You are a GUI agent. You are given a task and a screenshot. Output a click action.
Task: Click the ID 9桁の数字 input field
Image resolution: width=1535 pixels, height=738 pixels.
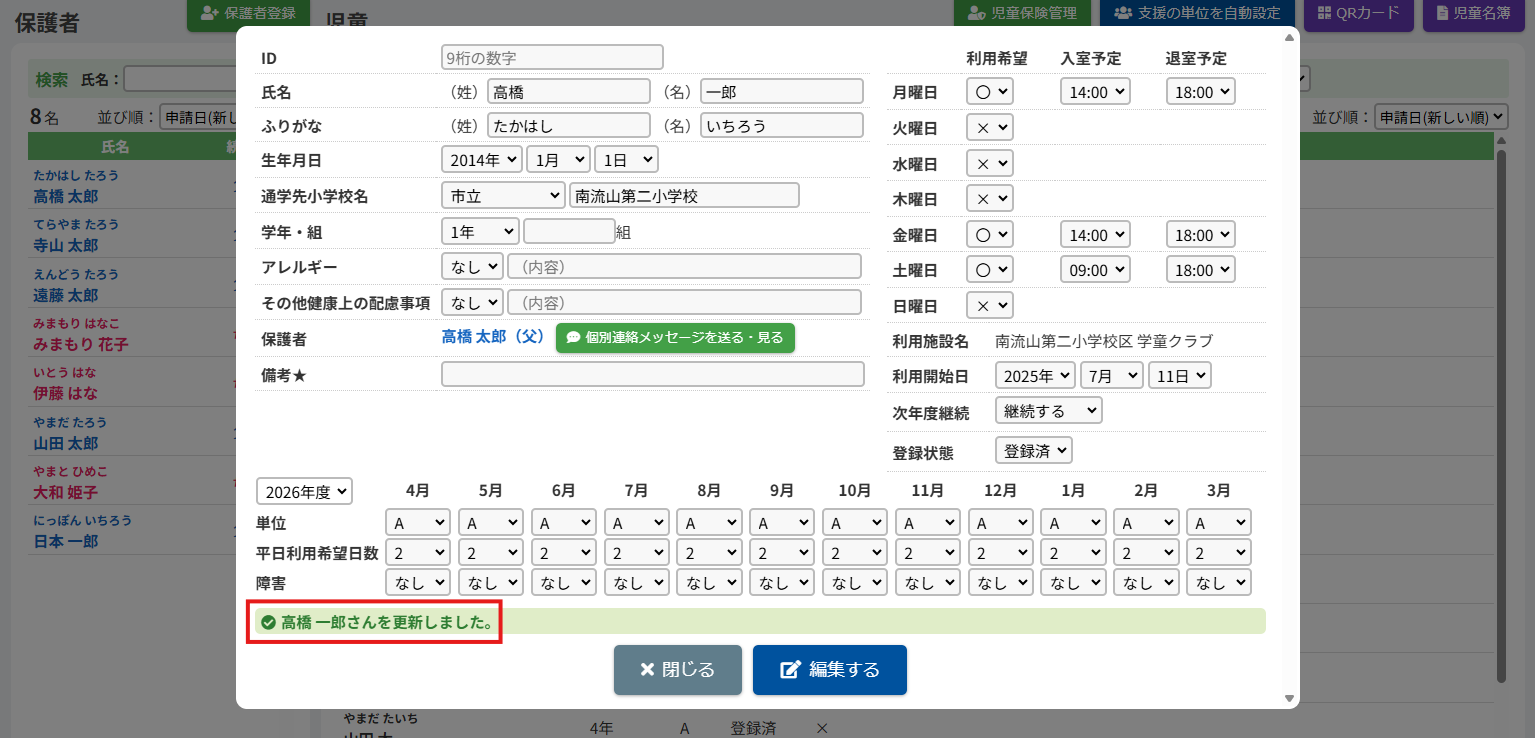pos(552,58)
